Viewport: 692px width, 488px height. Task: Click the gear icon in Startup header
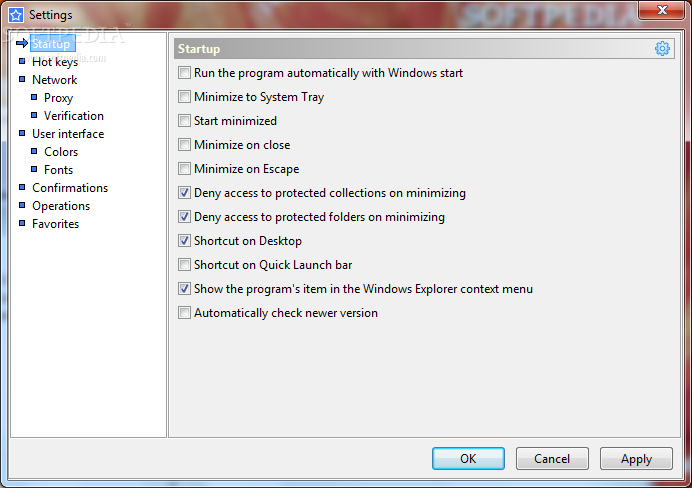(x=662, y=49)
